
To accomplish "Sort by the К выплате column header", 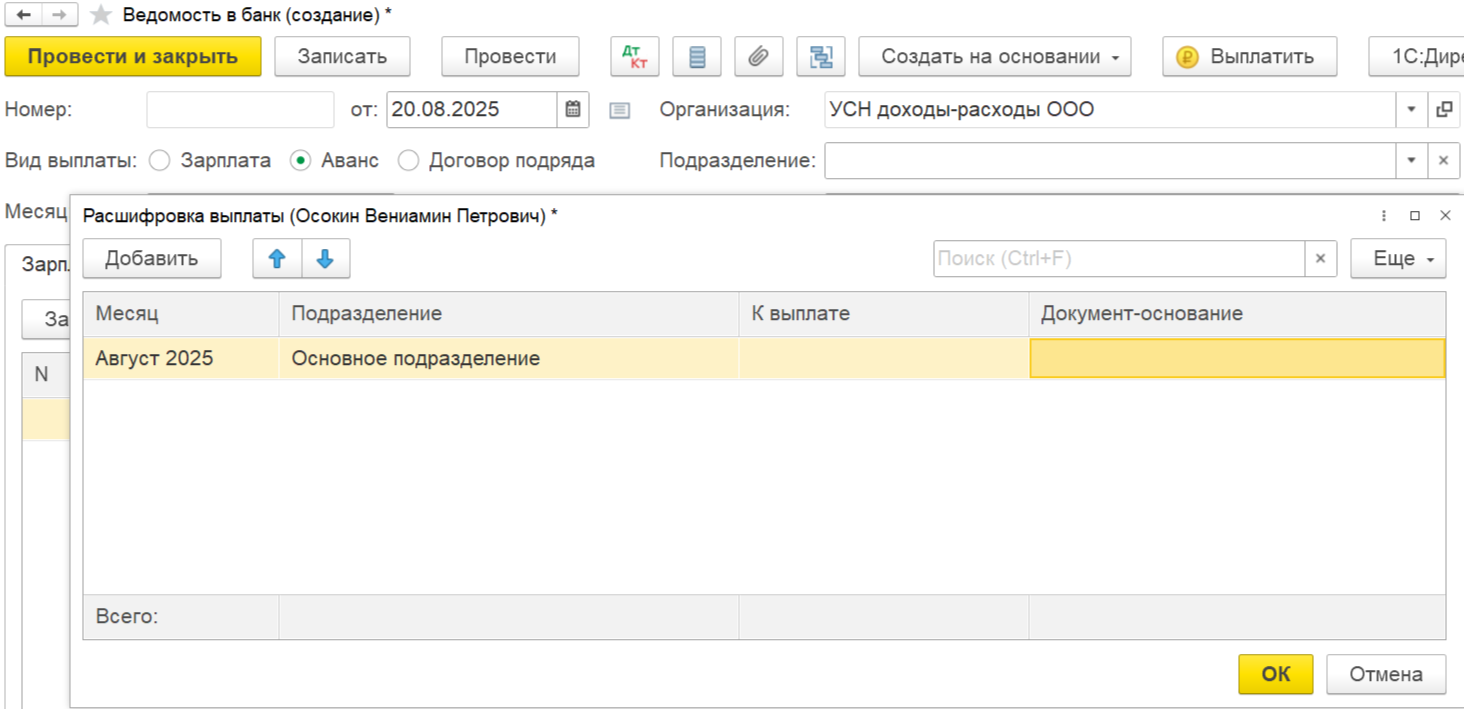I will tap(883, 314).
